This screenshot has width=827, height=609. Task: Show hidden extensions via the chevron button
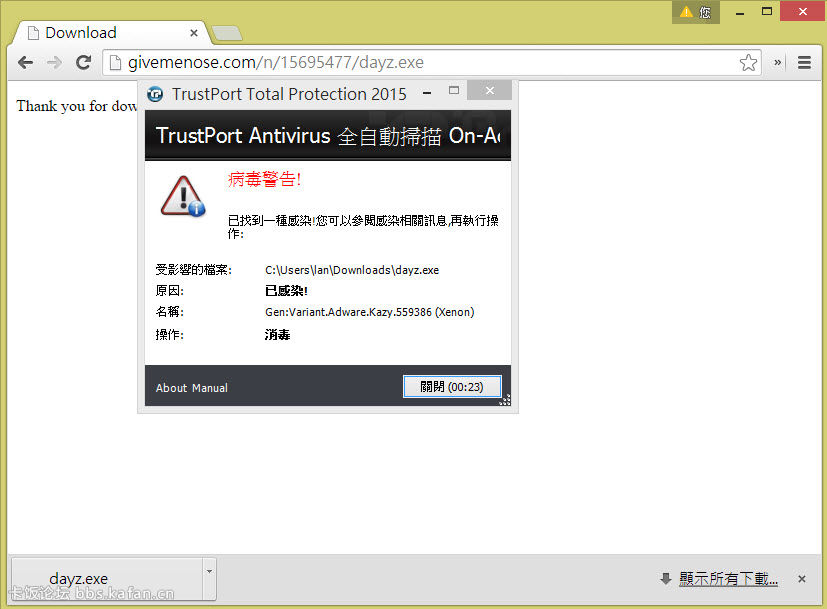coord(777,63)
